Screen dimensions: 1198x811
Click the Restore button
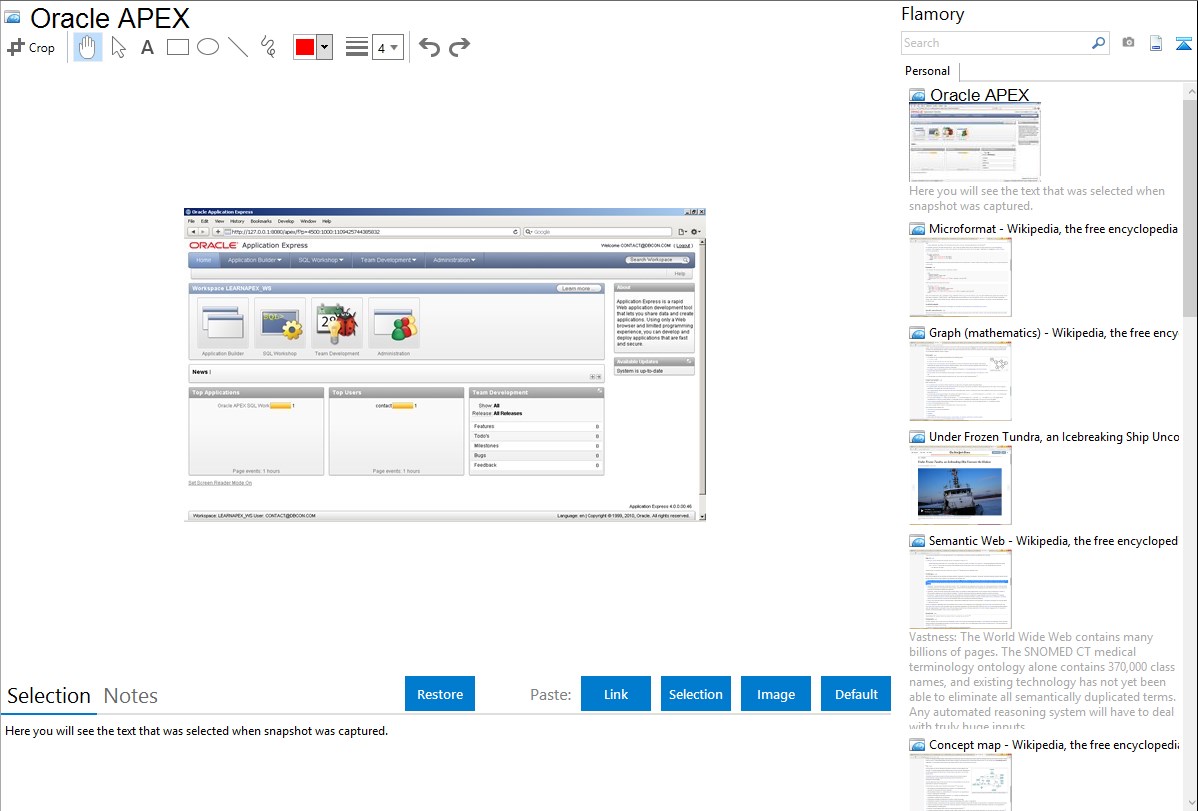tap(440, 694)
